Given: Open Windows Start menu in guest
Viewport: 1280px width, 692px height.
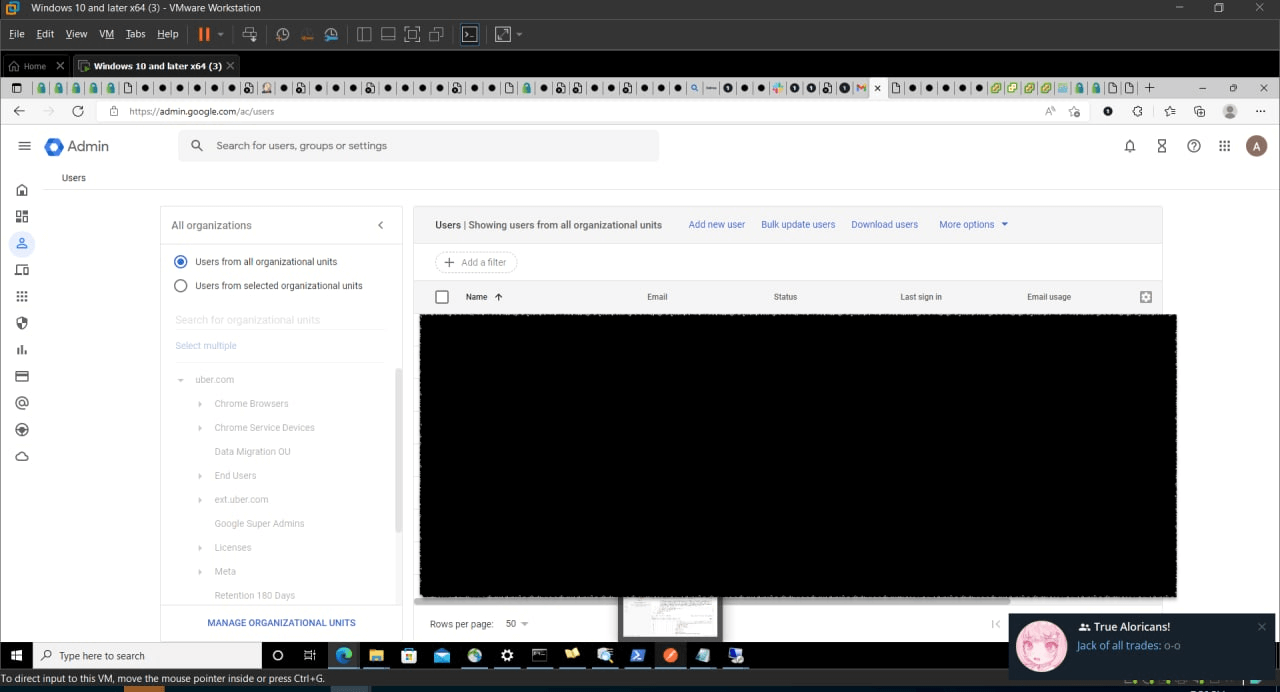Looking at the screenshot, I should point(15,655).
